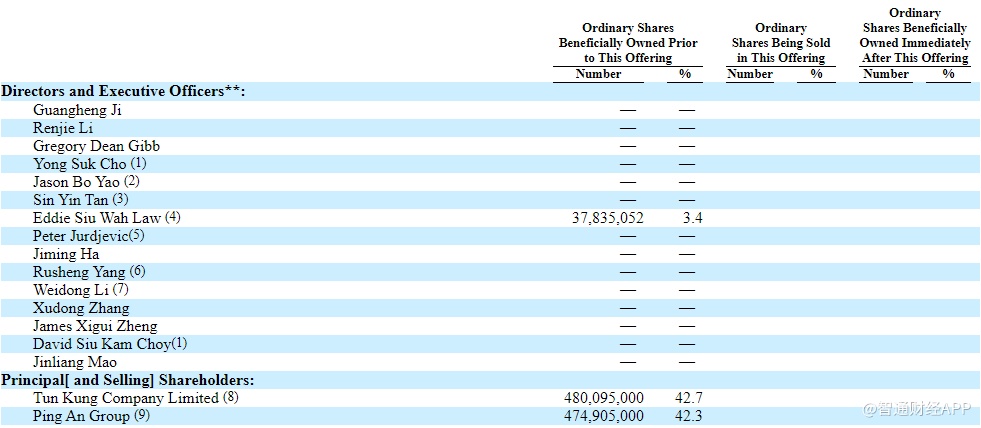The height and width of the screenshot is (428, 981).
Task: Select the 474,905,000 share count
Action: (x=604, y=416)
